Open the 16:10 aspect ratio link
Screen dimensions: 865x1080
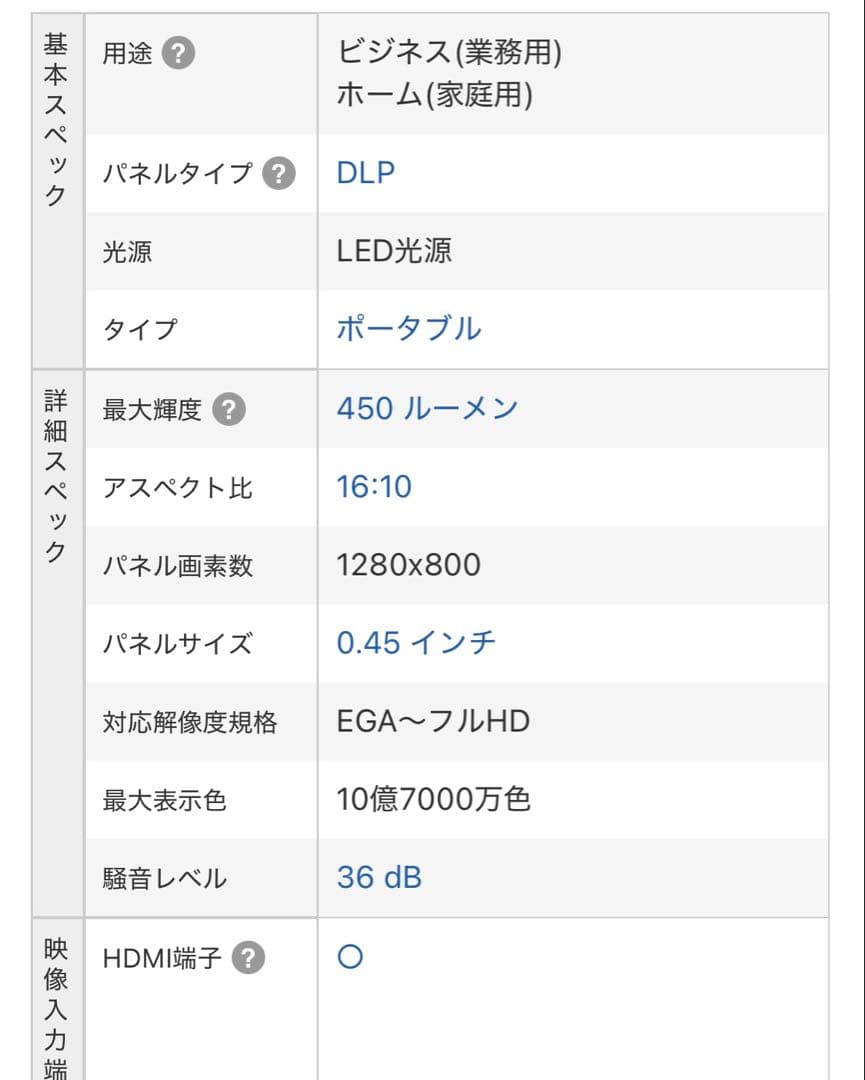tap(372, 487)
